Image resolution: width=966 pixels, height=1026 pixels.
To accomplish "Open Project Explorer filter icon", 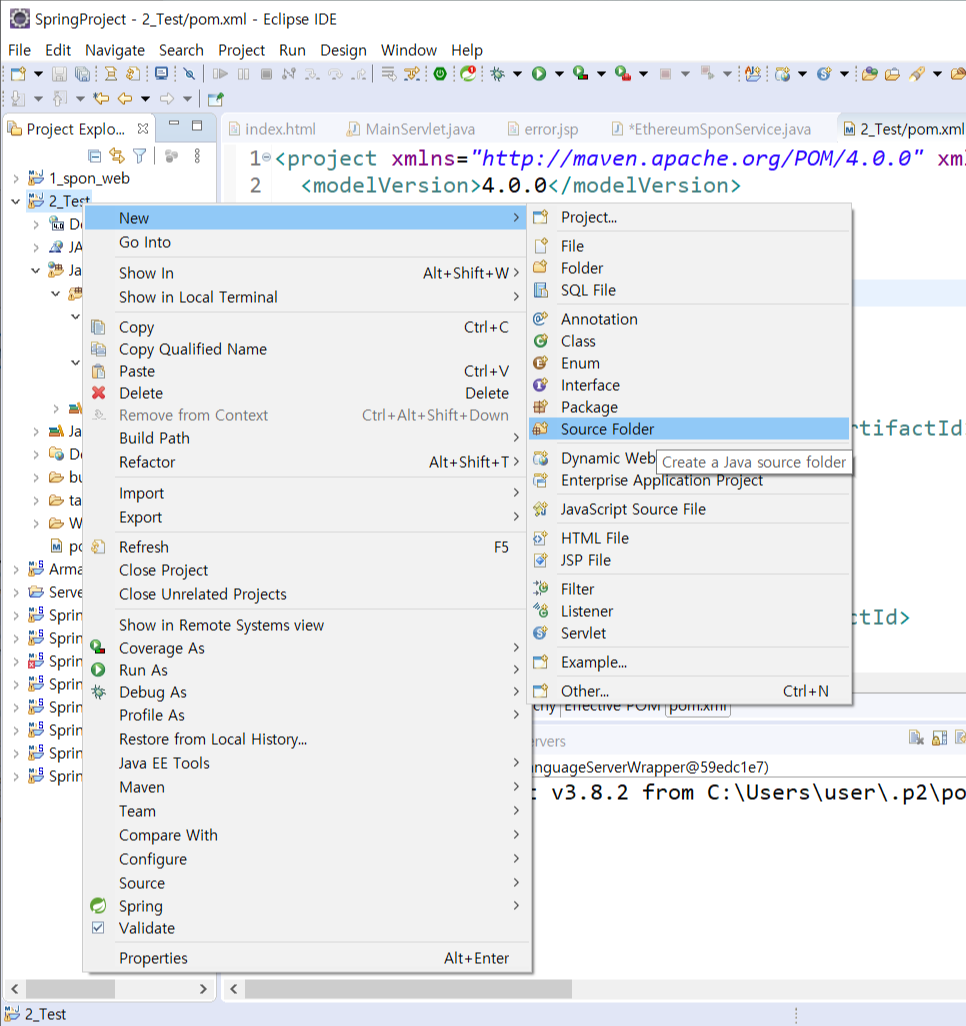I will tap(139, 156).
